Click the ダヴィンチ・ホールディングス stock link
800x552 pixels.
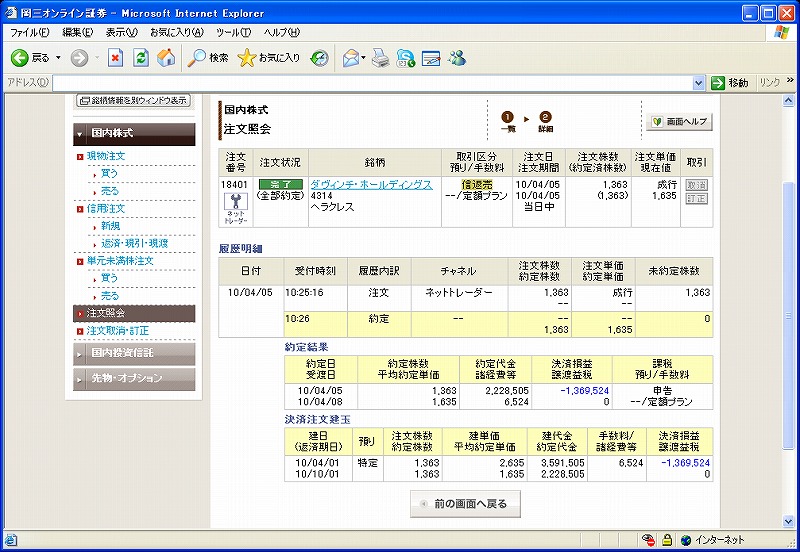click(x=371, y=185)
